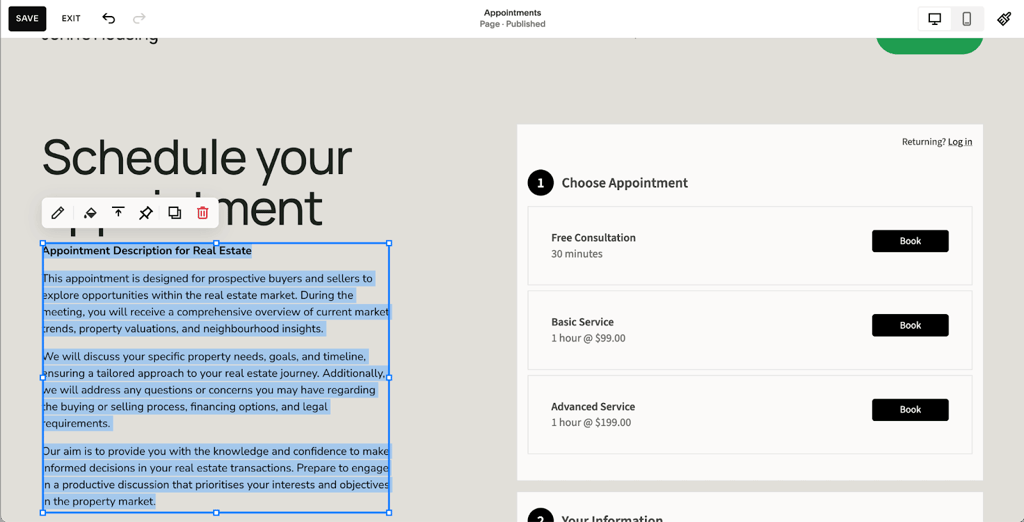The image size is (1024, 522).
Task: Click the 'Advanced Service' title
Action: pyautogui.click(x=593, y=406)
